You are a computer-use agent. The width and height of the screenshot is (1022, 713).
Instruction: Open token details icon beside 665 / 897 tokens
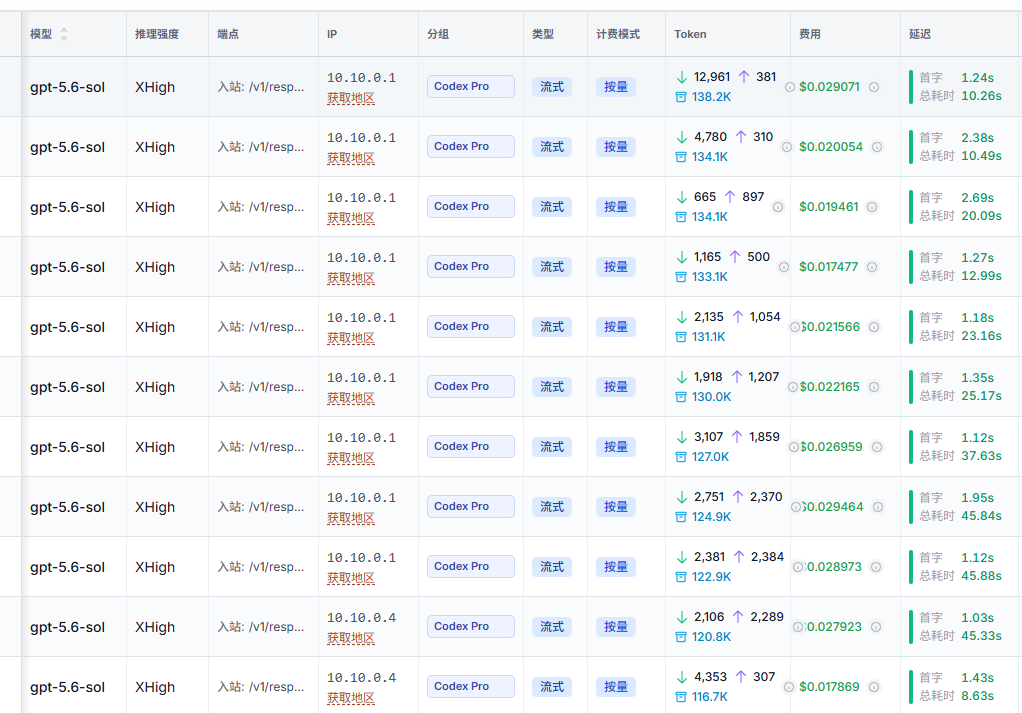point(778,207)
